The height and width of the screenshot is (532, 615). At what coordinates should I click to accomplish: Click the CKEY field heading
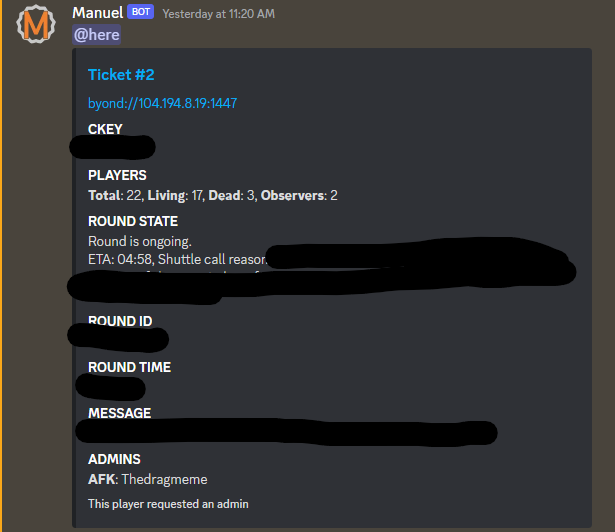point(105,129)
